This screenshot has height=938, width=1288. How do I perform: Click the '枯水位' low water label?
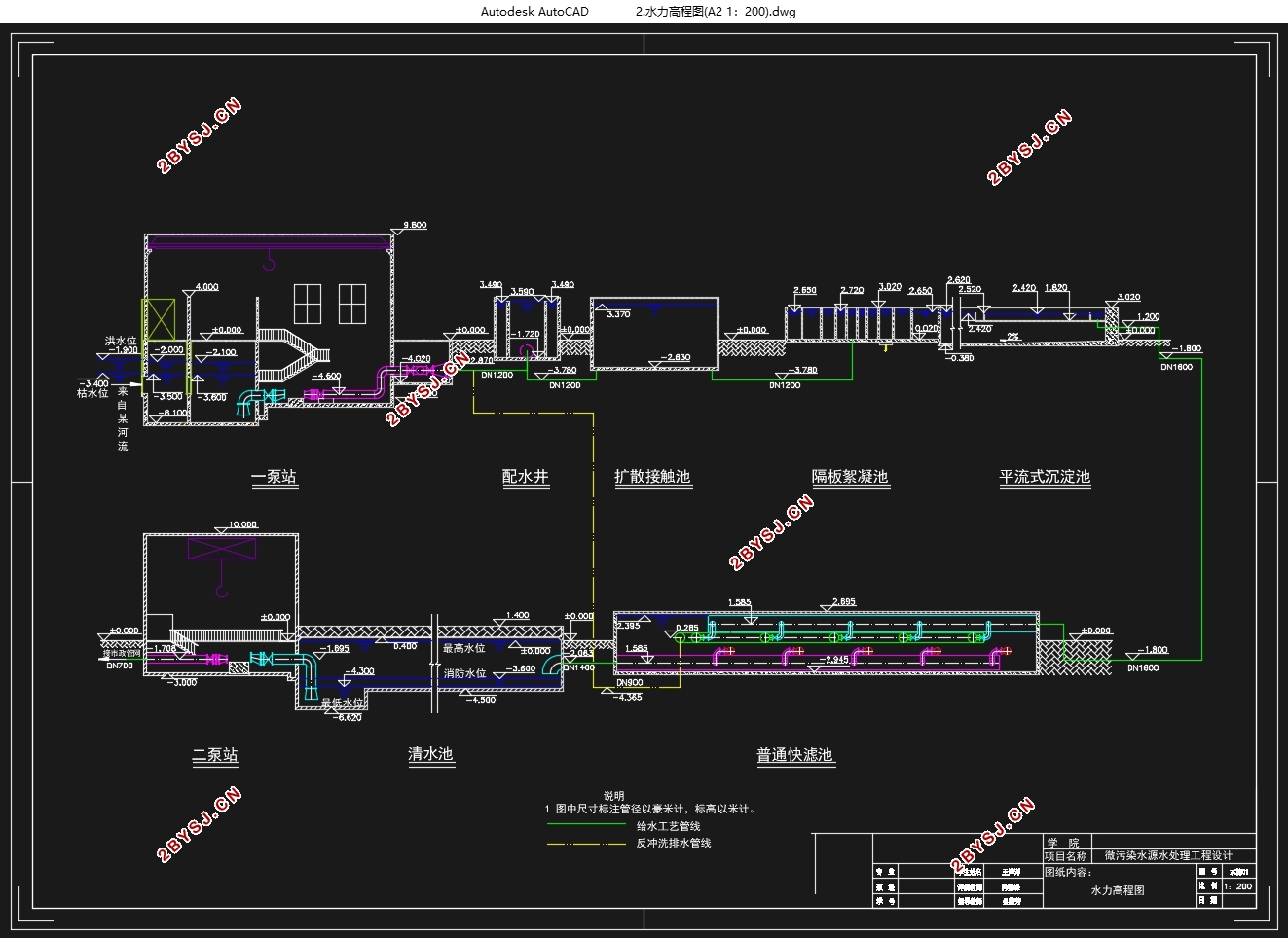pos(93,393)
